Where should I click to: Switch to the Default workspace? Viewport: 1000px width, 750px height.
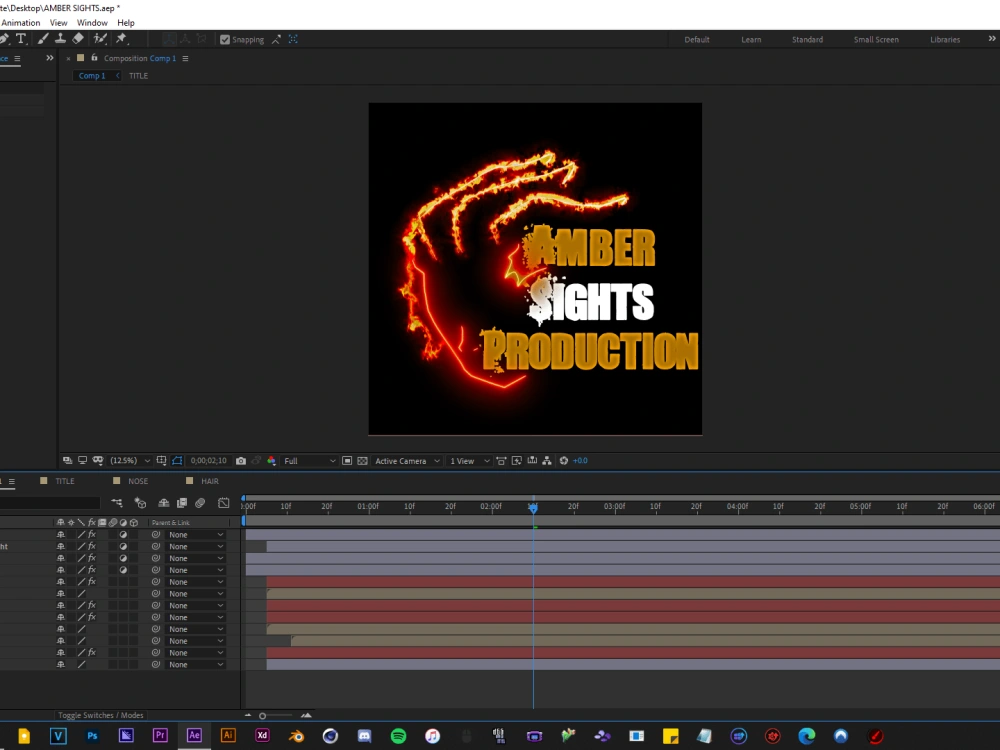(697, 40)
